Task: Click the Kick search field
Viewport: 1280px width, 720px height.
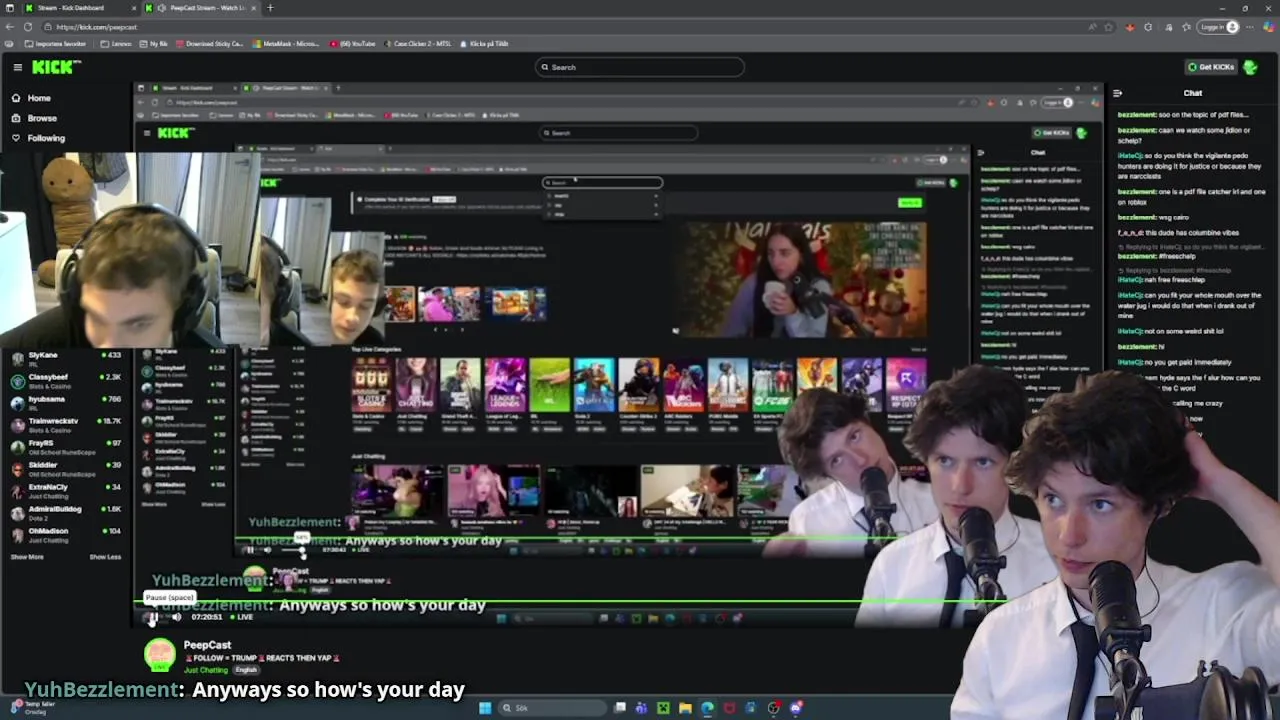Action: pos(640,67)
